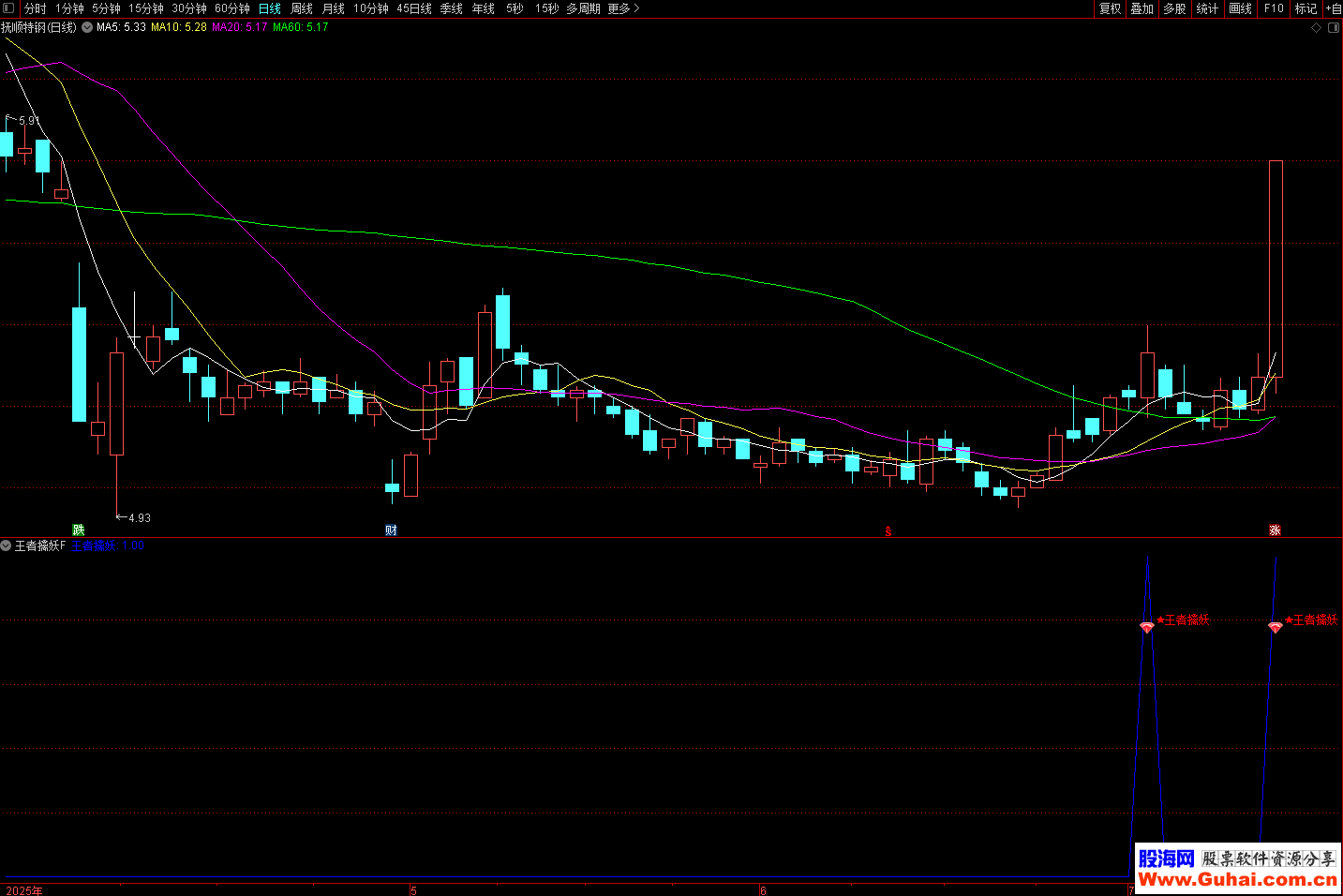The width and height of the screenshot is (1343, 896).
Task: Toggle the left sidebar panel icon
Action: click(x=8, y=8)
